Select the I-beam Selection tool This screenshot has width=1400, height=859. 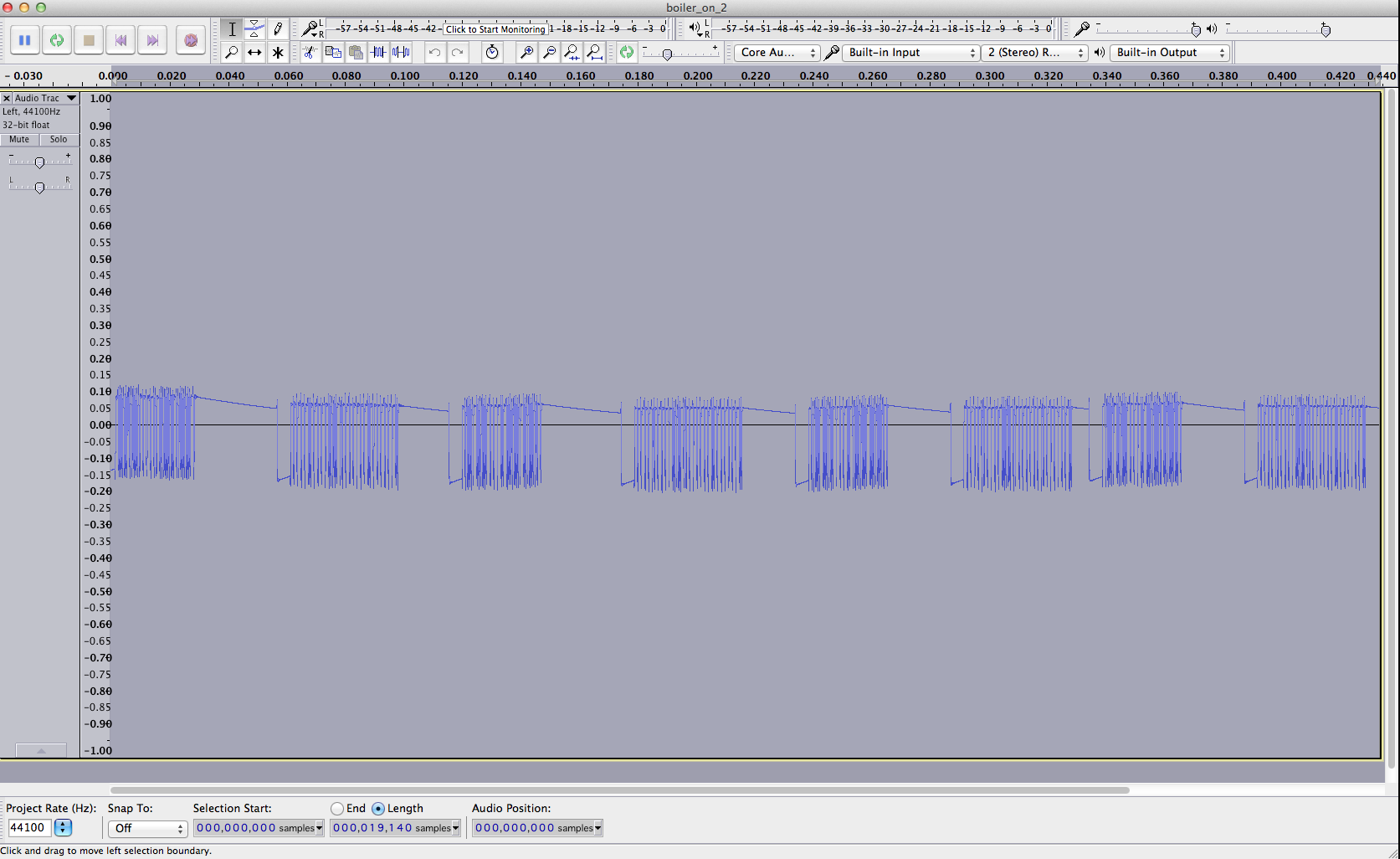point(232,29)
